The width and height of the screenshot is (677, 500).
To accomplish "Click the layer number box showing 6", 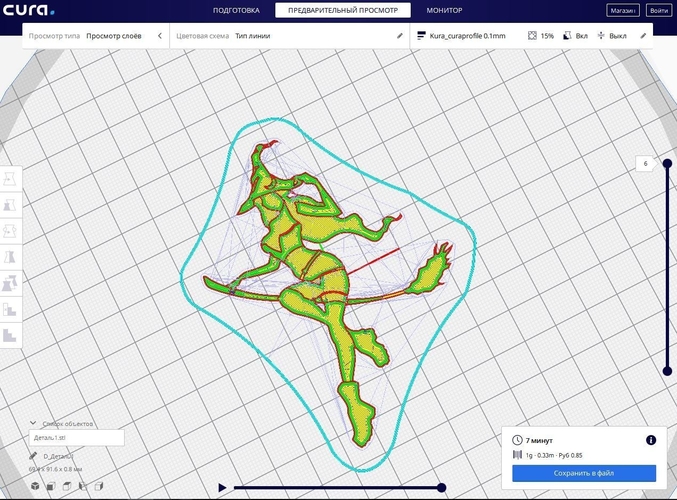I will (645, 164).
